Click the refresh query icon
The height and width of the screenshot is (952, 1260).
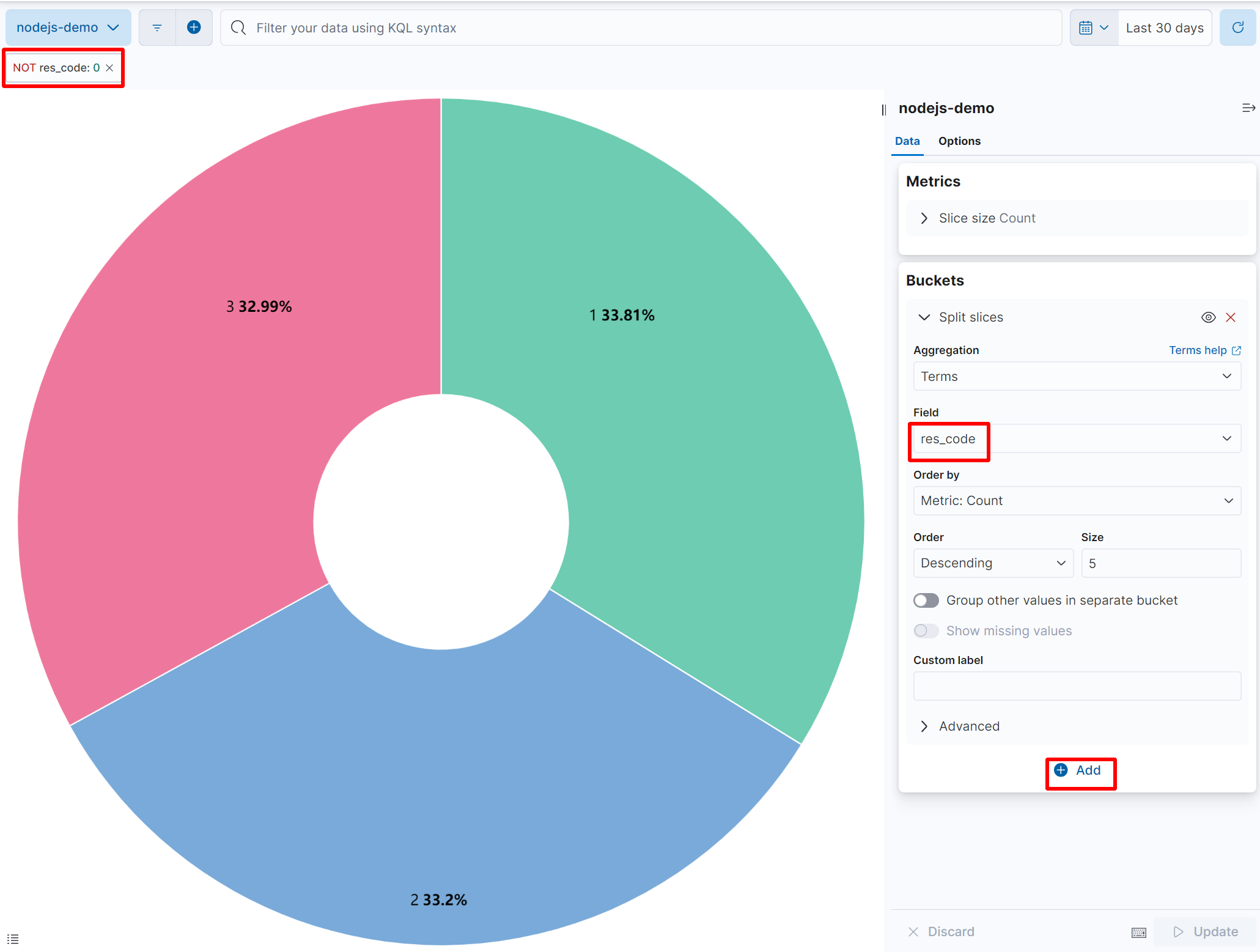coord(1237,28)
